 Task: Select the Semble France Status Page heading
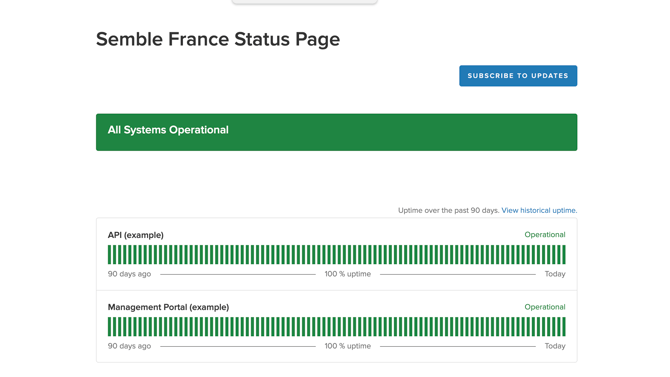(x=218, y=39)
